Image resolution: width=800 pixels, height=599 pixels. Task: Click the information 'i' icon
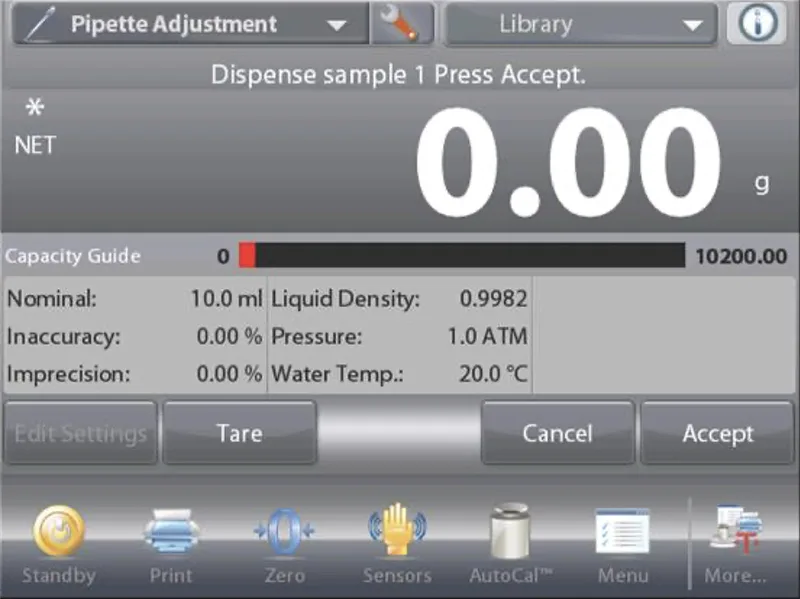757,25
